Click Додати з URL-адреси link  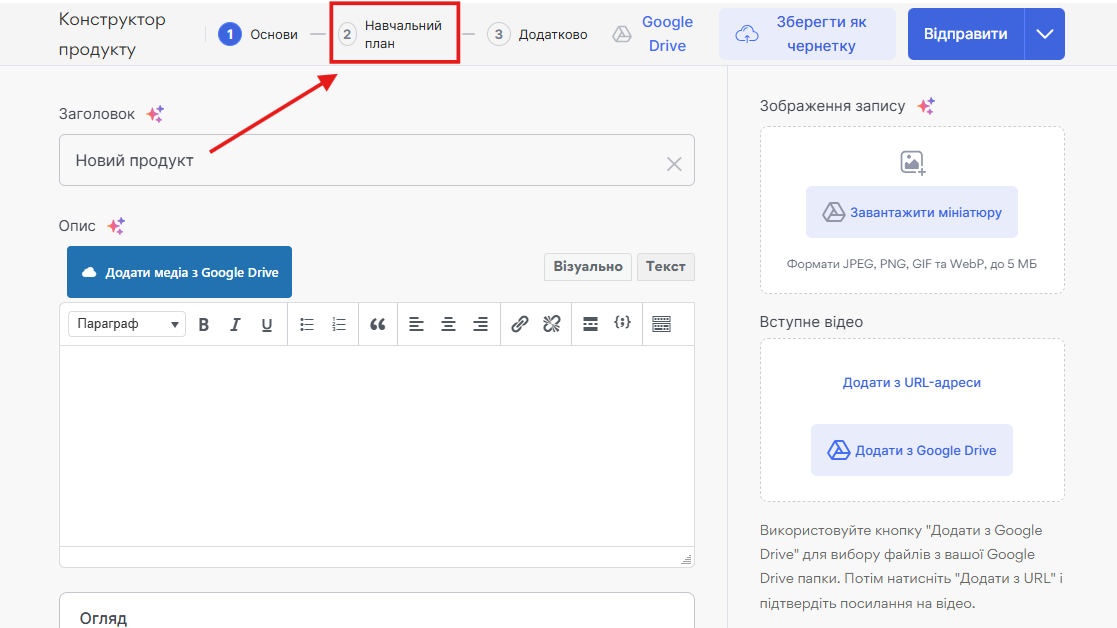point(911,383)
